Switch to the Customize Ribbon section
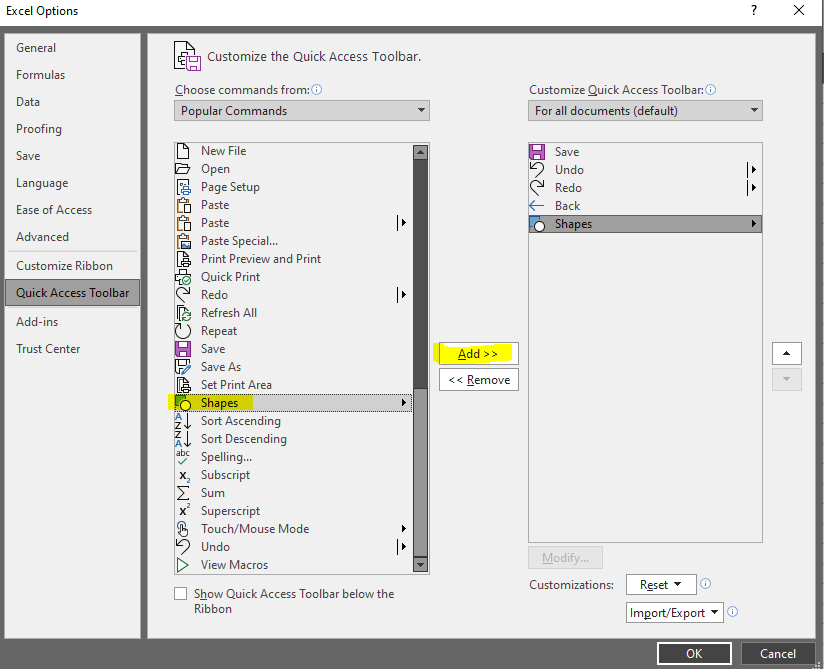The height and width of the screenshot is (669, 824). tap(66, 265)
